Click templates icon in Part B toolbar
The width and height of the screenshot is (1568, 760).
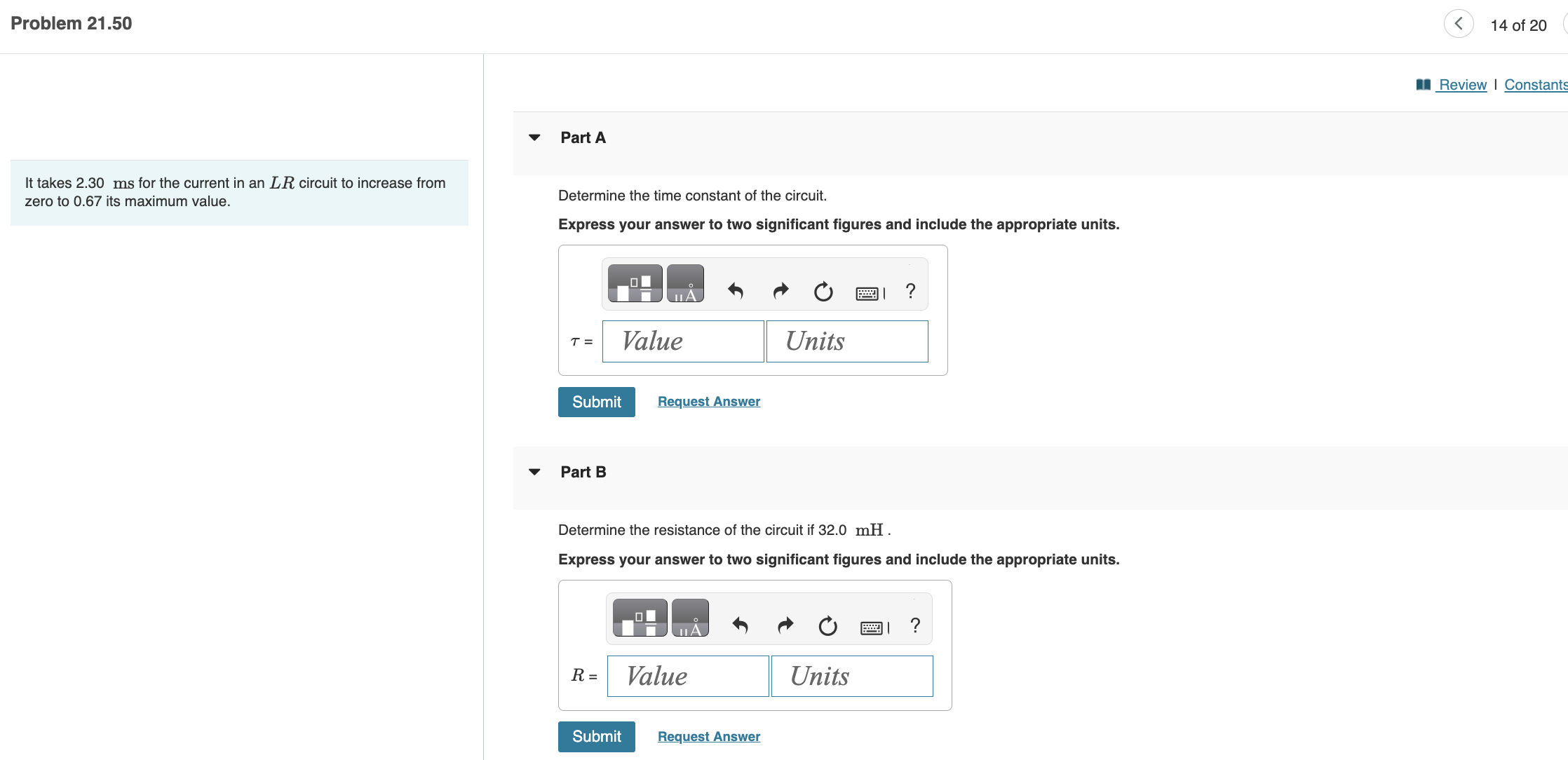640,618
